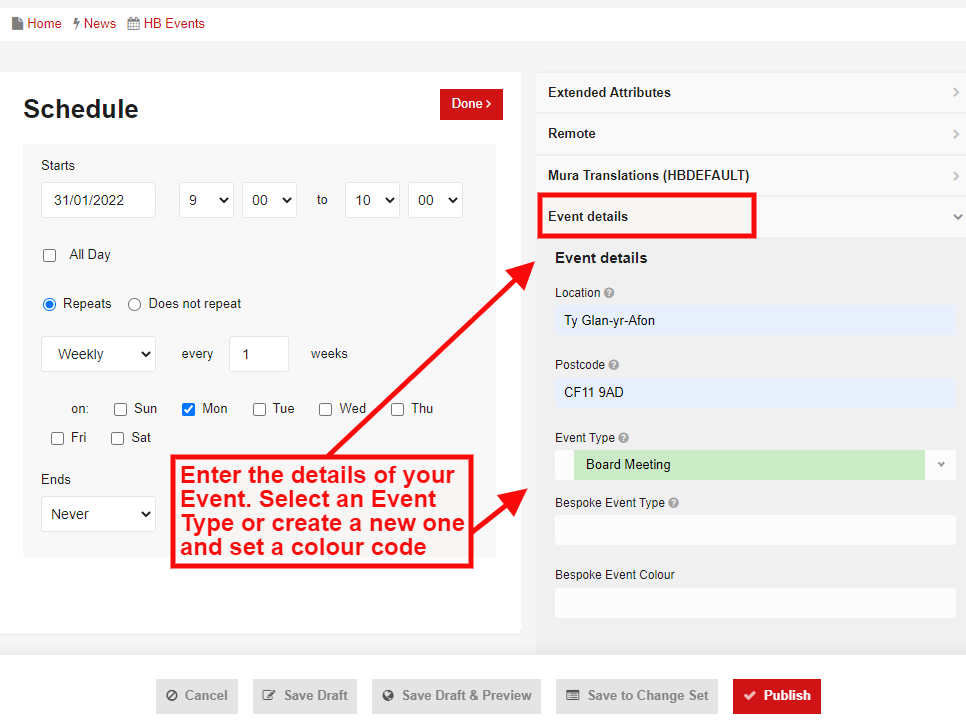
Task: Enable the All Day checkbox
Action: tap(49, 255)
